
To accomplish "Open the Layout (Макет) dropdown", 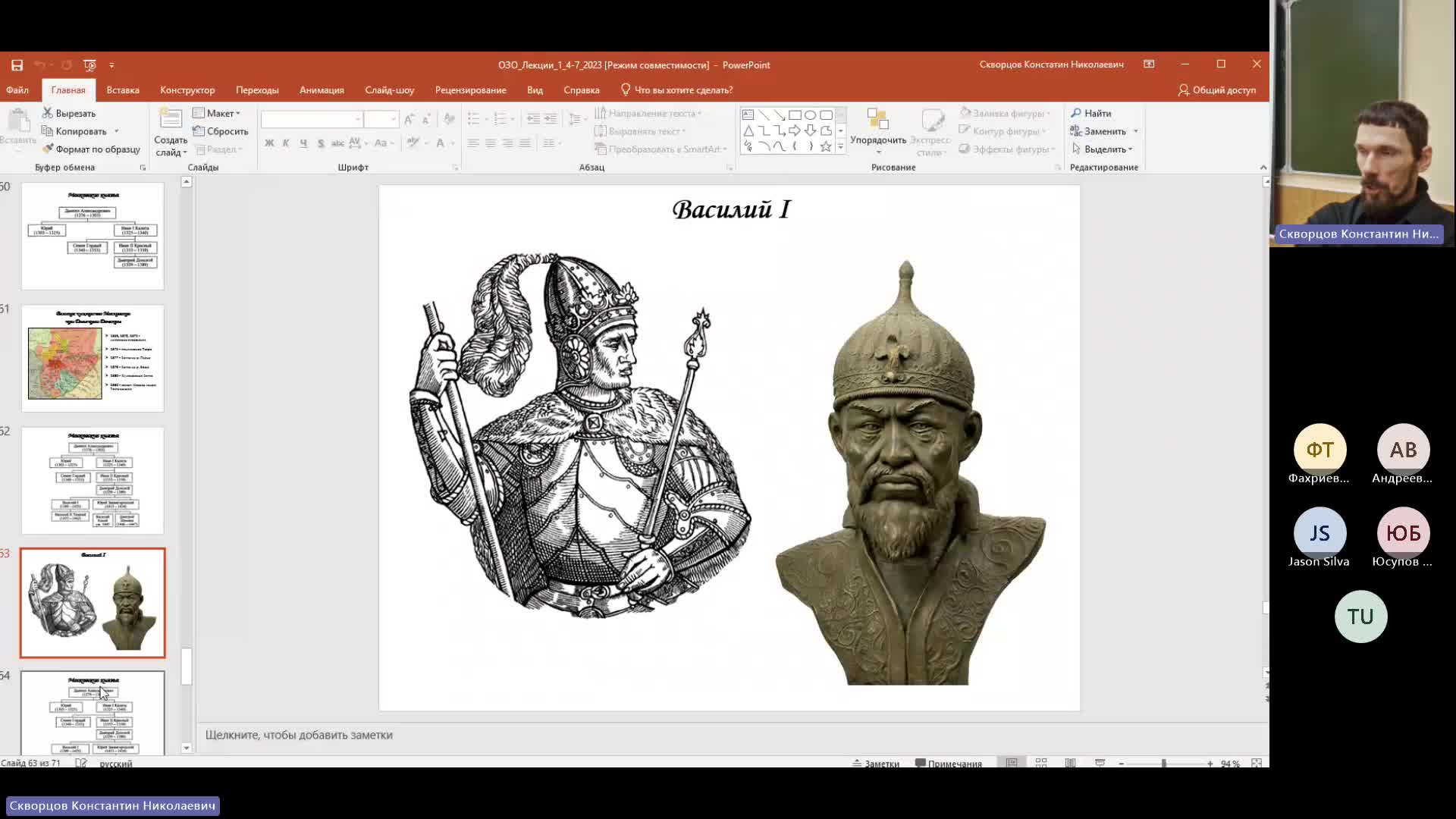I will pyautogui.click(x=217, y=113).
